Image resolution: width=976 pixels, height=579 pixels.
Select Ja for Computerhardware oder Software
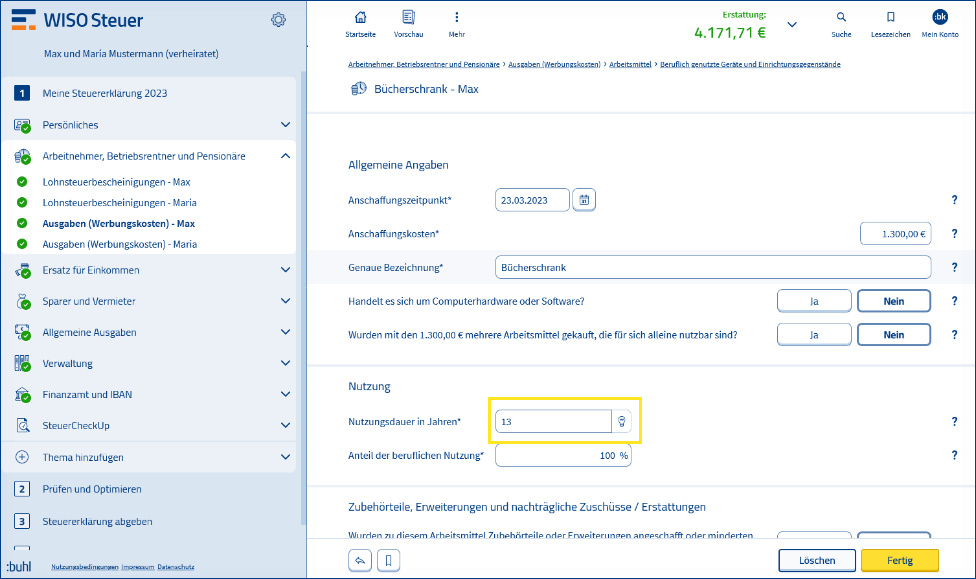(x=815, y=300)
